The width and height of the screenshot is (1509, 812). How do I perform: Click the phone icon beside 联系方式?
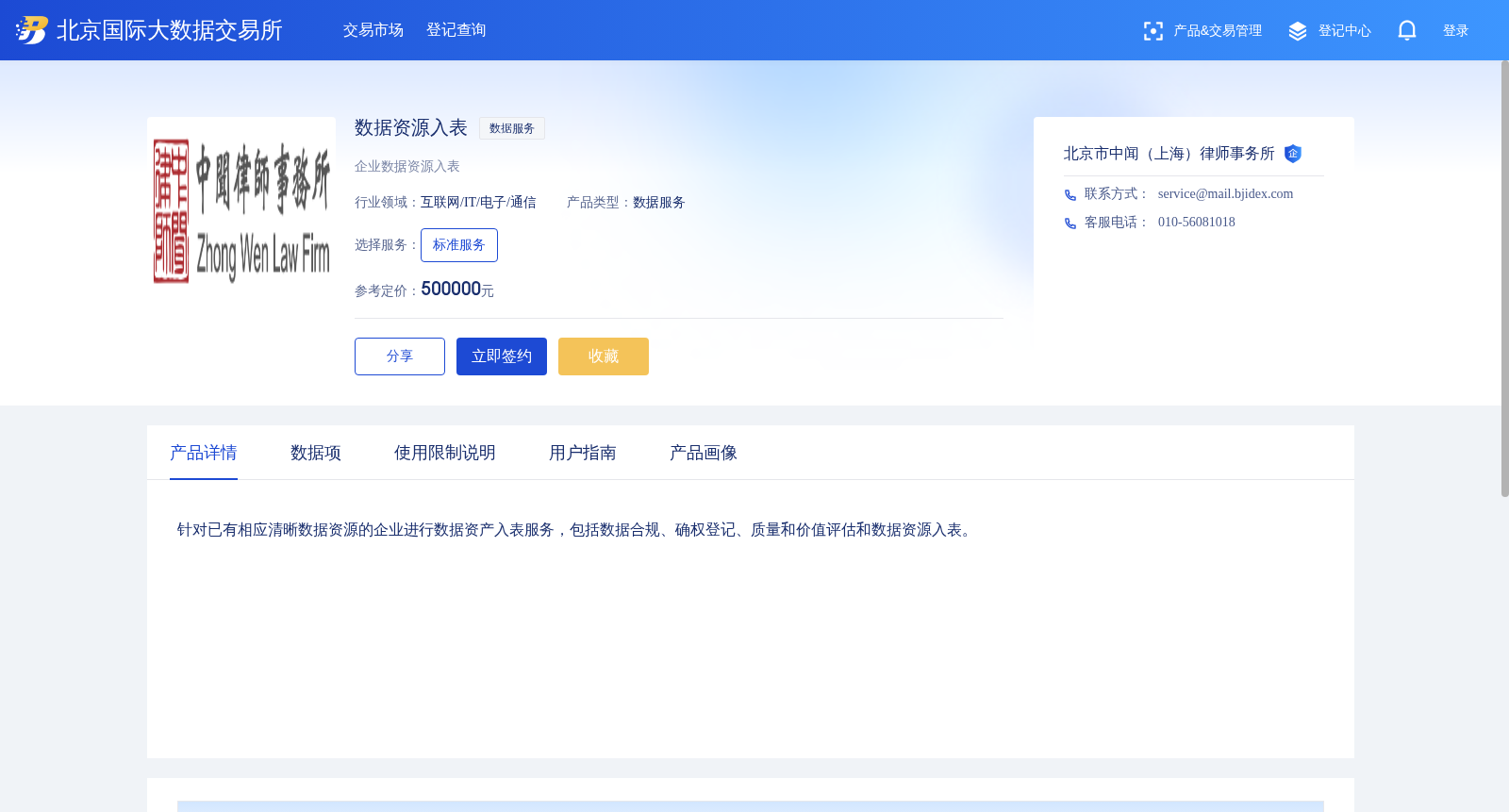[x=1070, y=195]
